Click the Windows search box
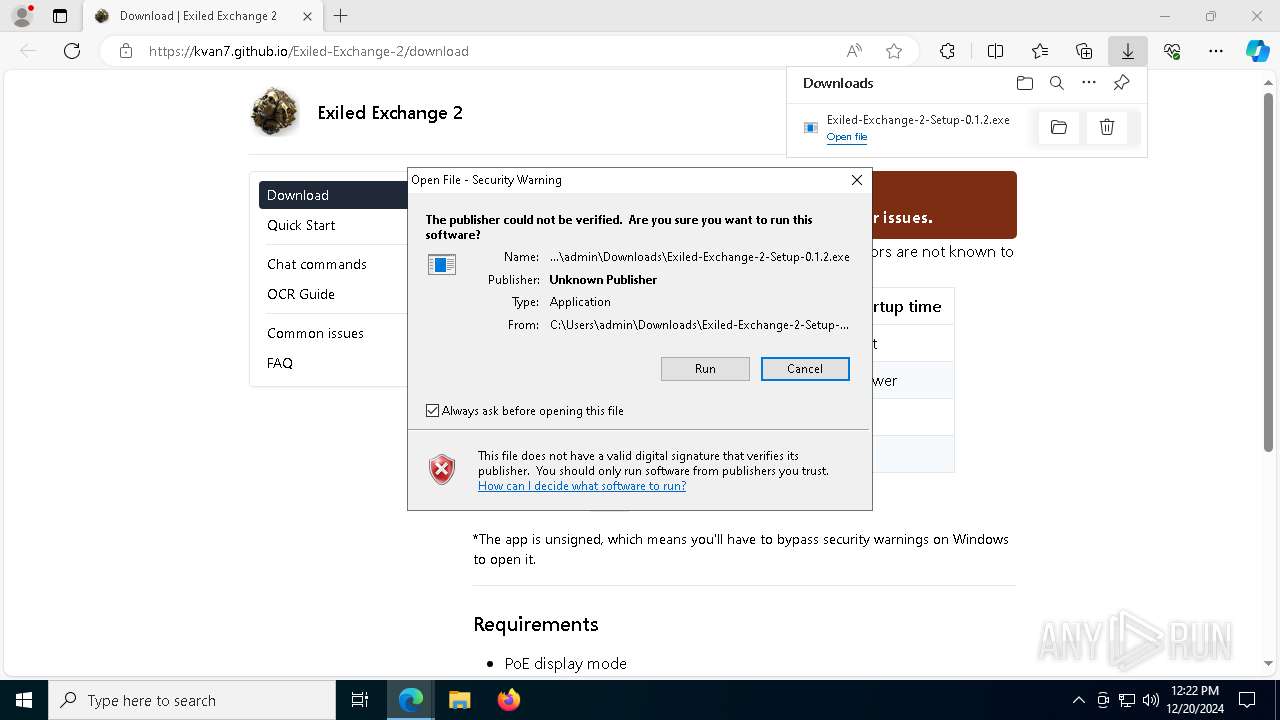Image resolution: width=1280 pixels, height=720 pixels. [x=192, y=700]
